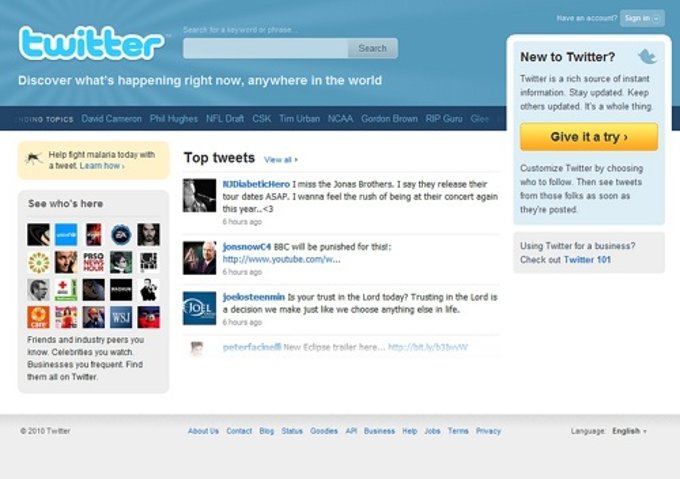Click the Give it a try button
Screen dimensions: 680x479
pyautogui.click(x=589, y=137)
